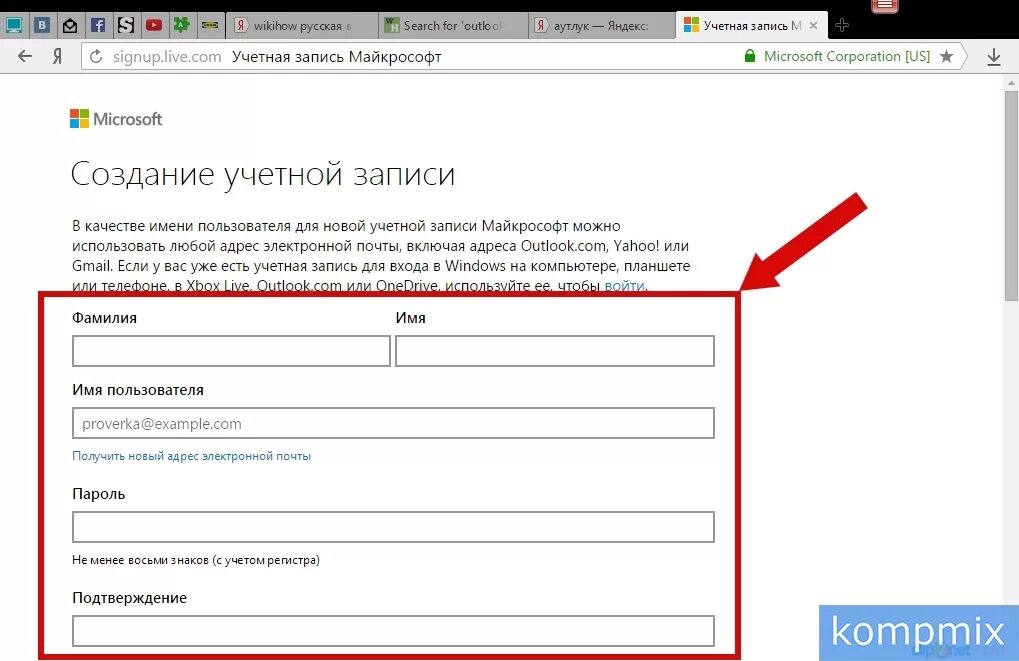The width and height of the screenshot is (1019, 661).
Task: Bookmark page with the star icon
Action: [947, 56]
